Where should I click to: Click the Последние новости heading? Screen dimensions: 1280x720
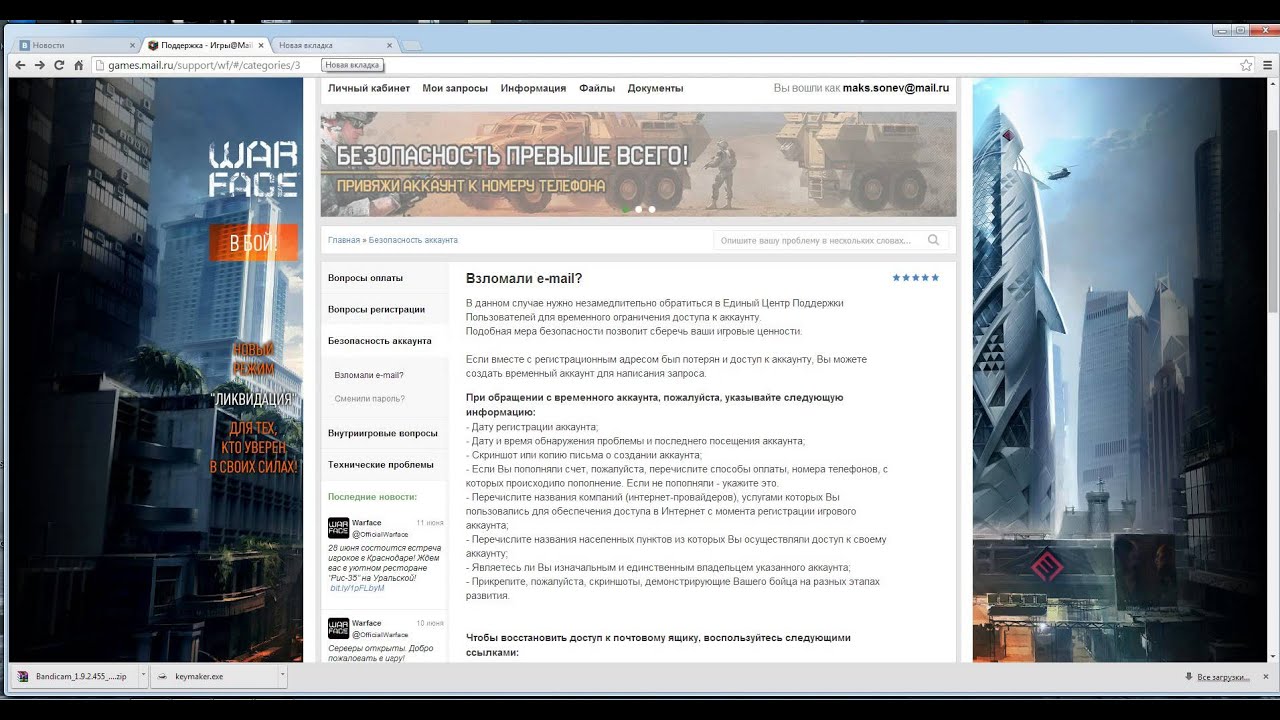pos(372,497)
